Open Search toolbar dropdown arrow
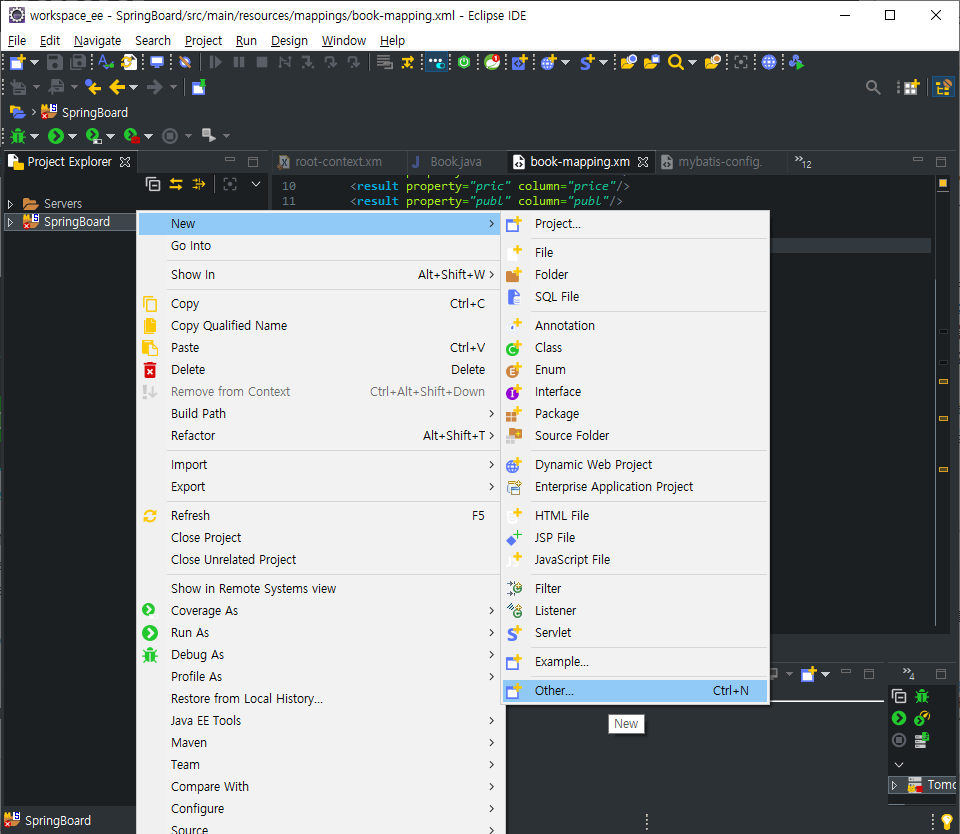Image resolution: width=960 pixels, height=834 pixels. (x=692, y=62)
